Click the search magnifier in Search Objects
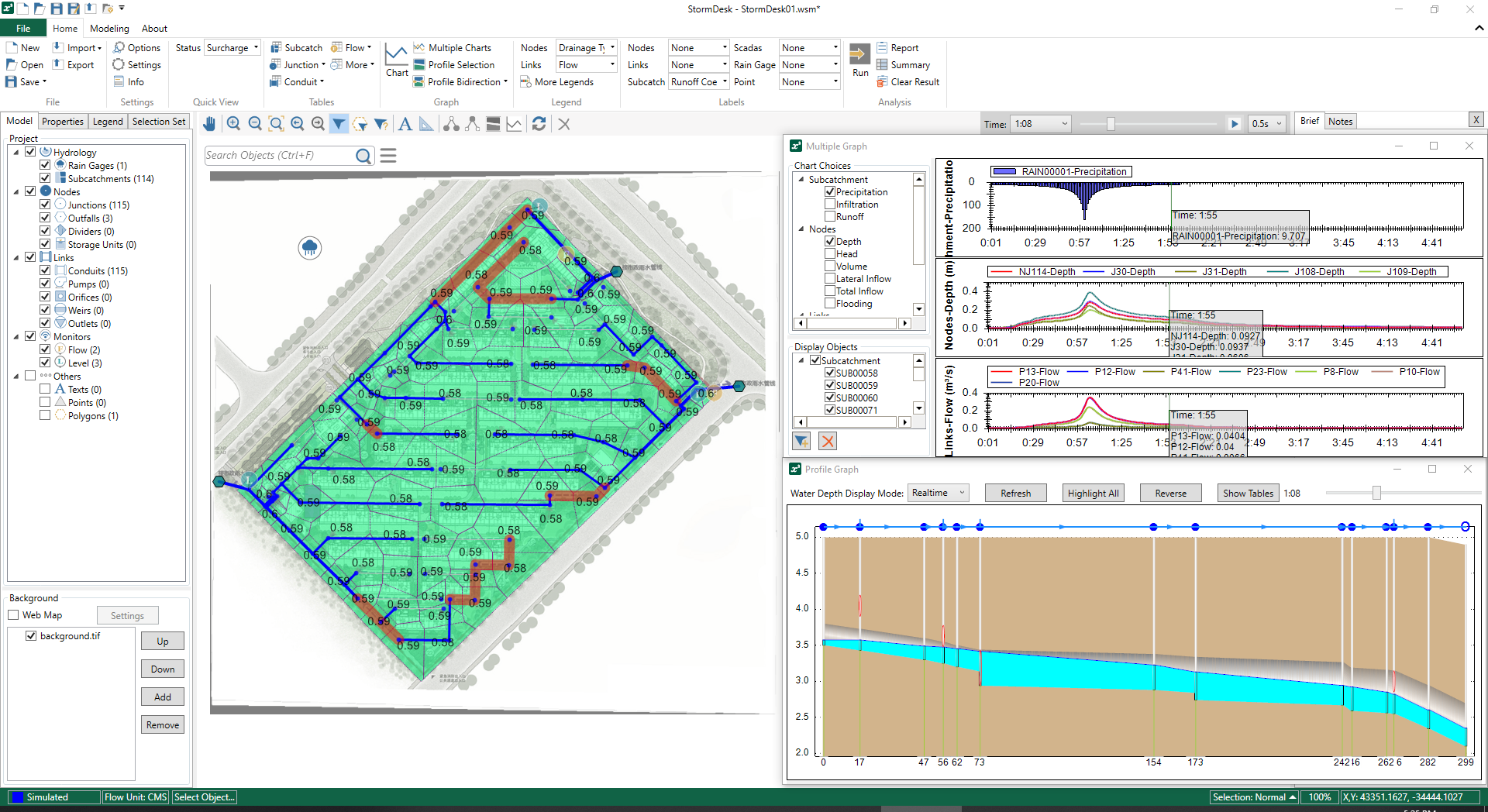1488x812 pixels. [x=363, y=156]
